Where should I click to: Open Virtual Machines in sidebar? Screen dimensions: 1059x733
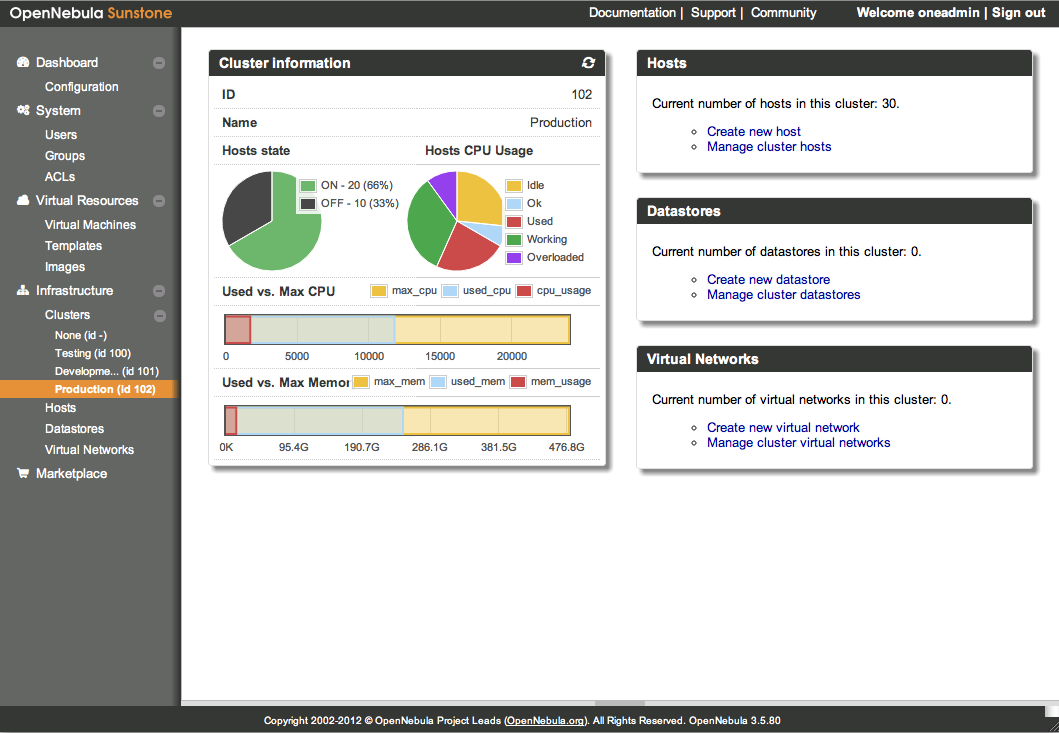[90, 225]
